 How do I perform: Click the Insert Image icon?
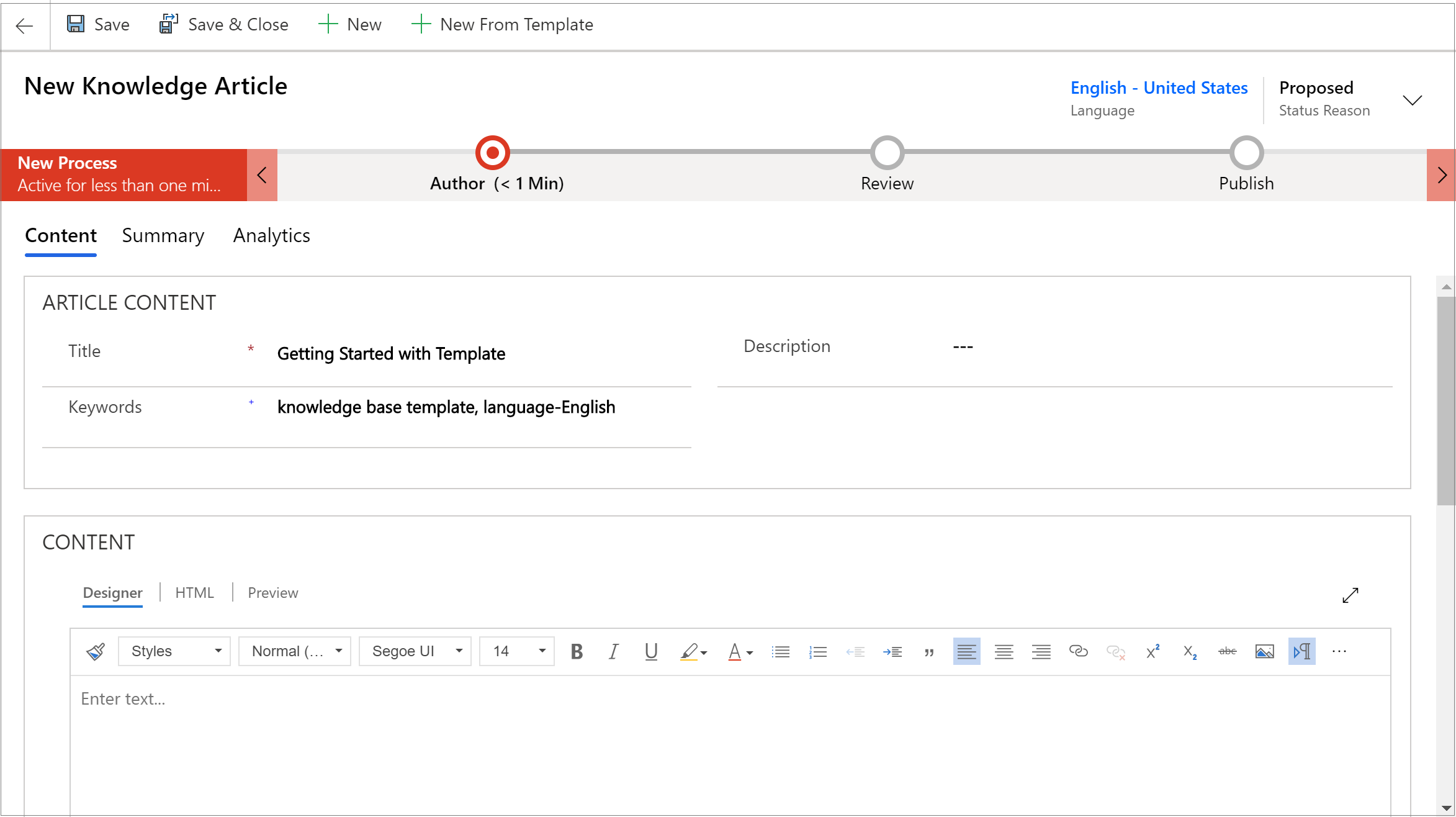[x=1263, y=651]
